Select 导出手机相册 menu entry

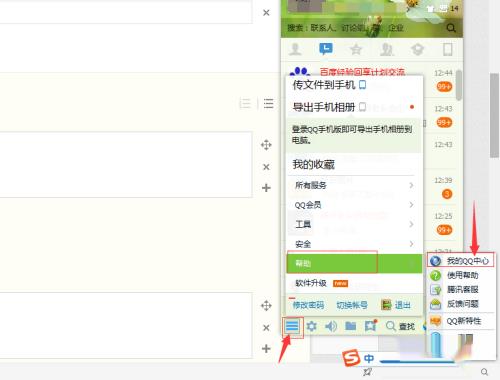(355, 107)
